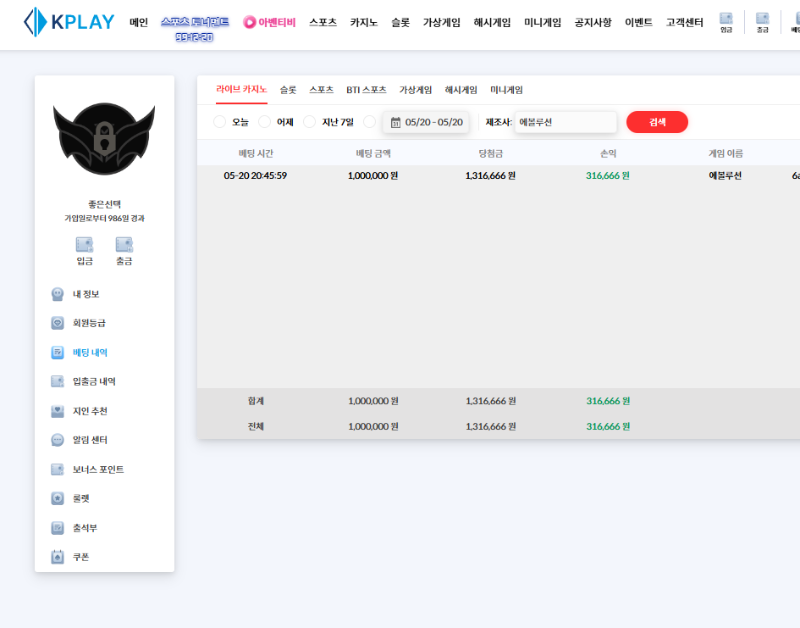Viewport: 800px width, 628px height.
Task: Click the 게임 이름 column header
Action: 725,153
